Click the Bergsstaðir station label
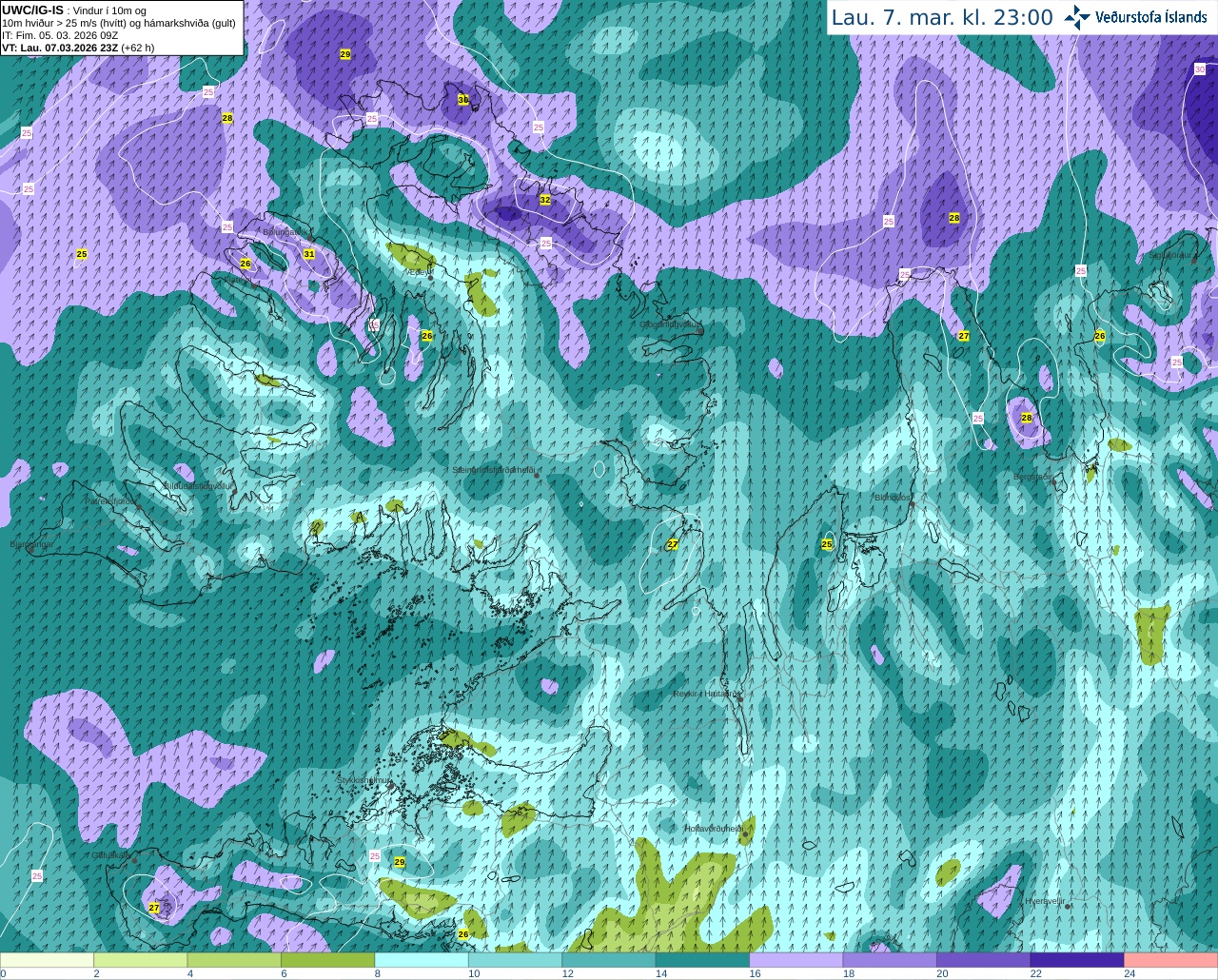This screenshot has width=1218, height=980. tap(1032, 477)
